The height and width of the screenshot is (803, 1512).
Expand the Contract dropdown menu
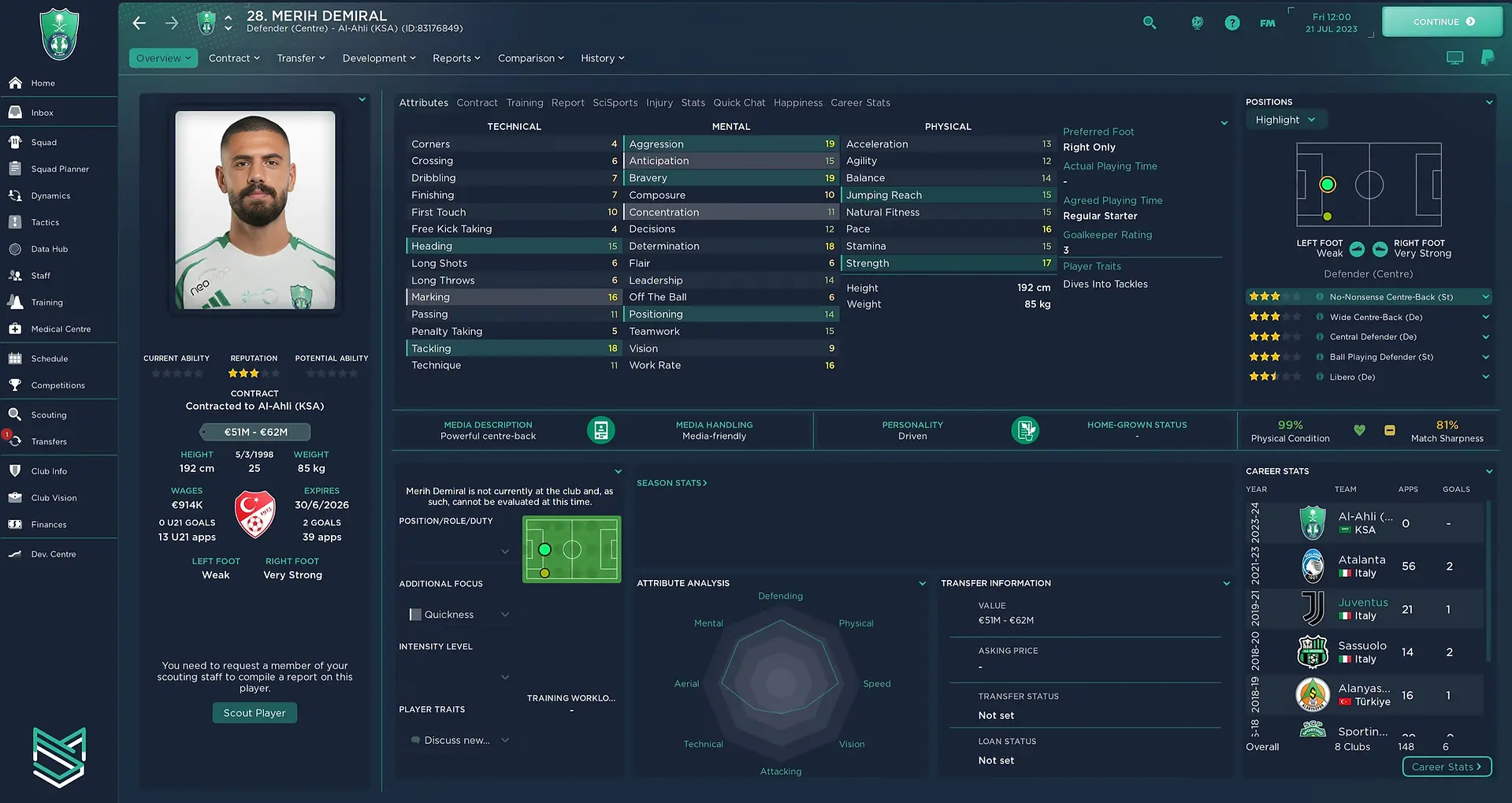click(234, 58)
